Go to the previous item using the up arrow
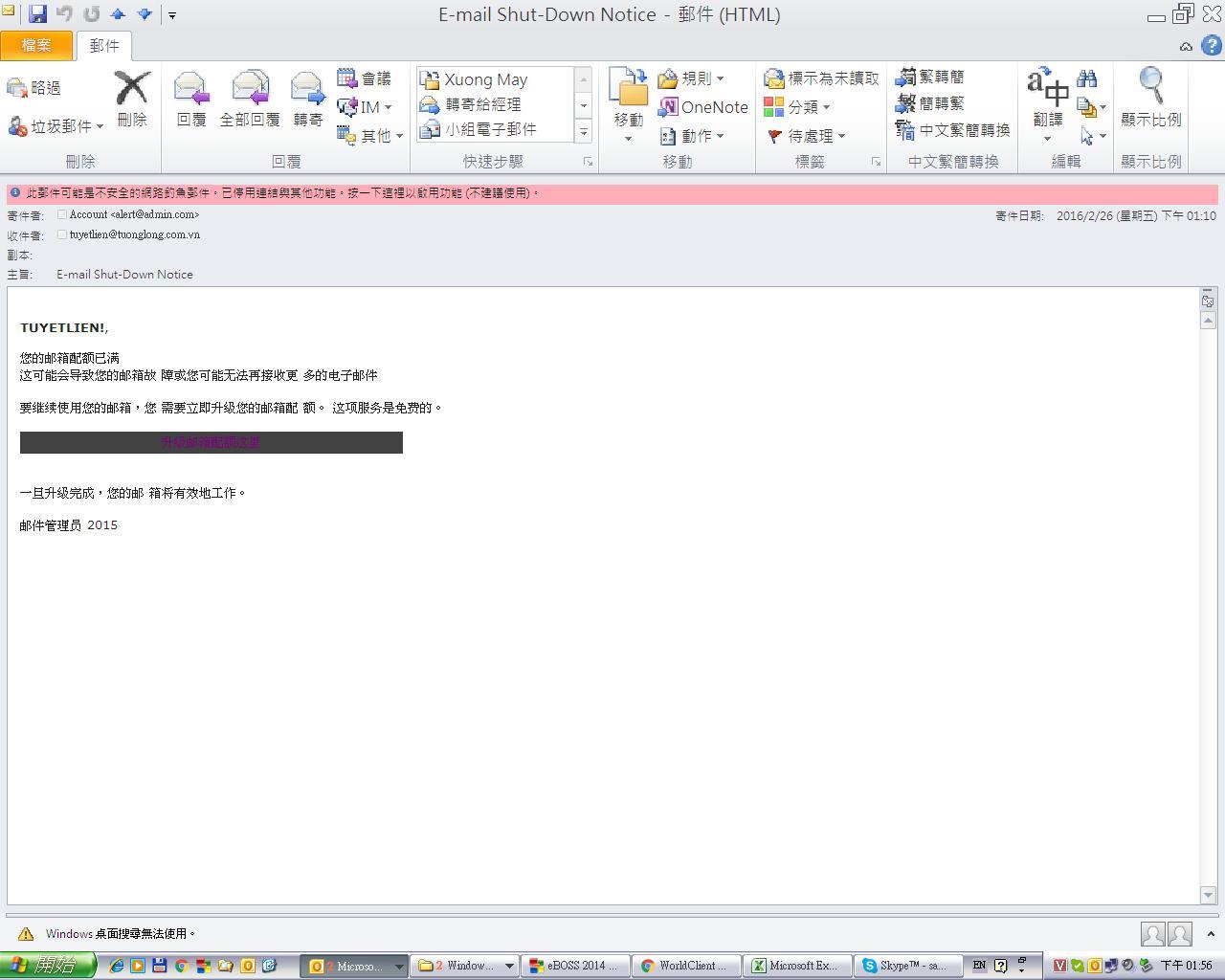 pos(119,13)
